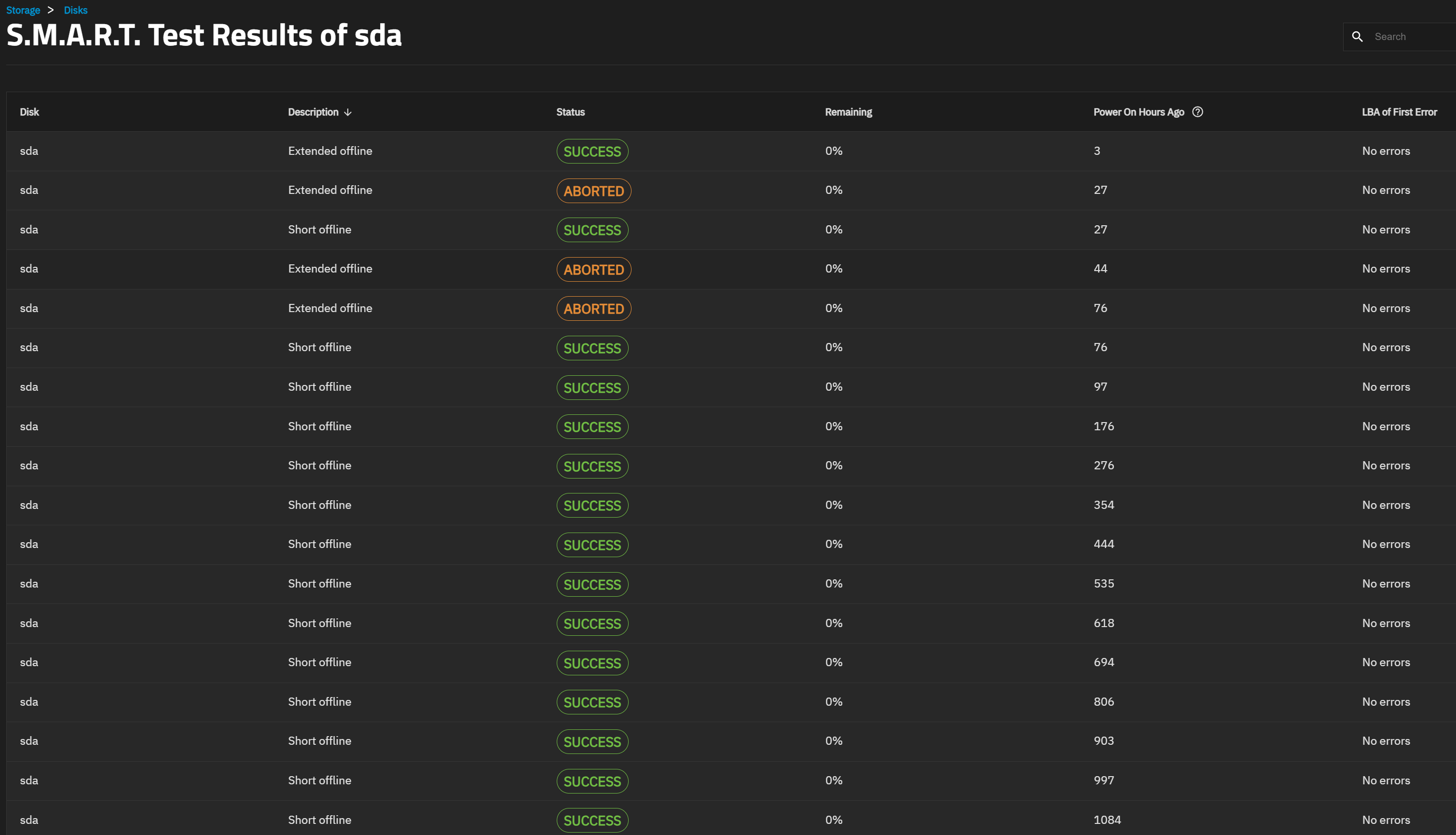Click the SUCCESS badge in the 535 hours row

click(x=592, y=584)
